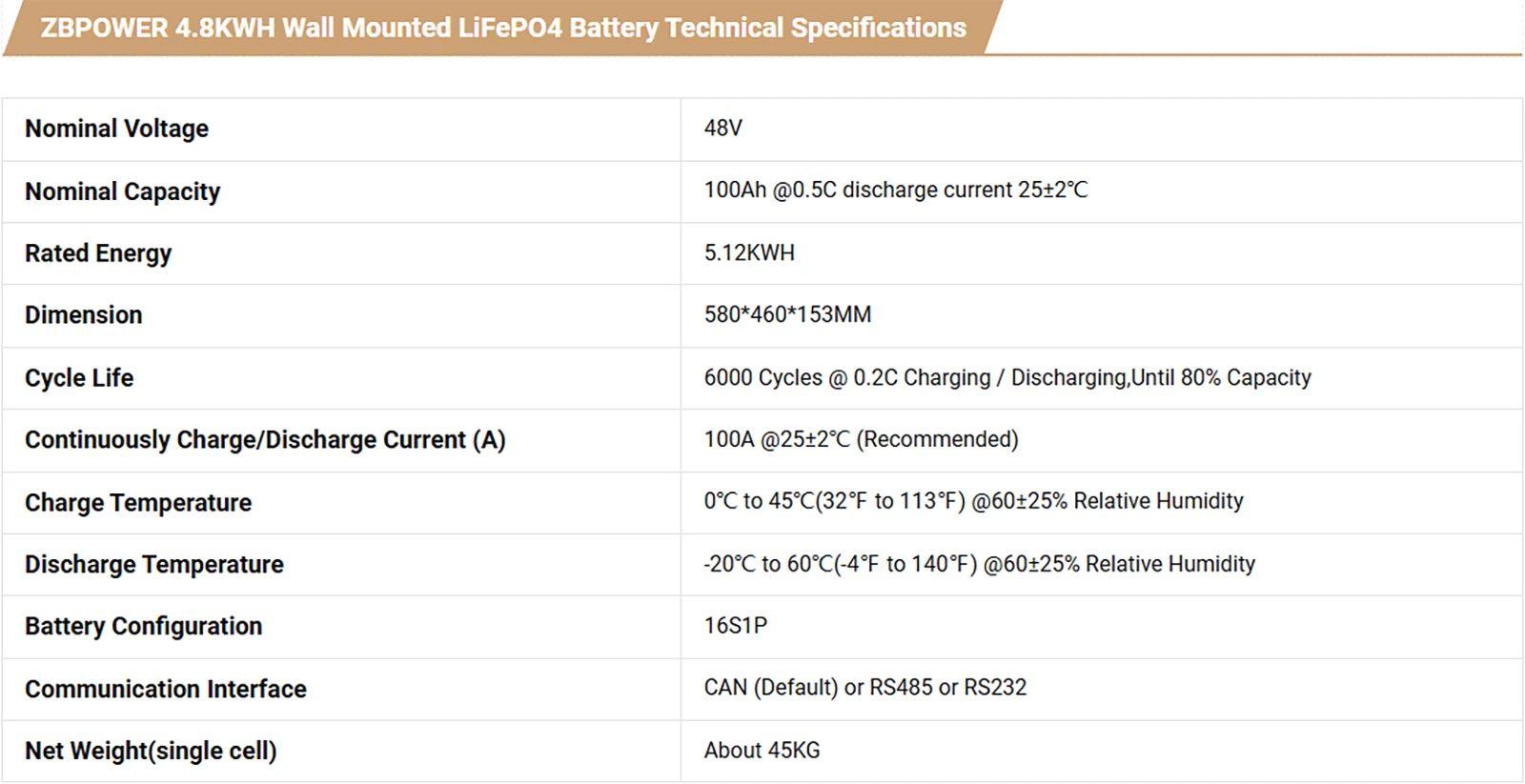Select the Nominal Capacity label
Image resolution: width=1525 pixels, height=784 pixels.
click(122, 191)
